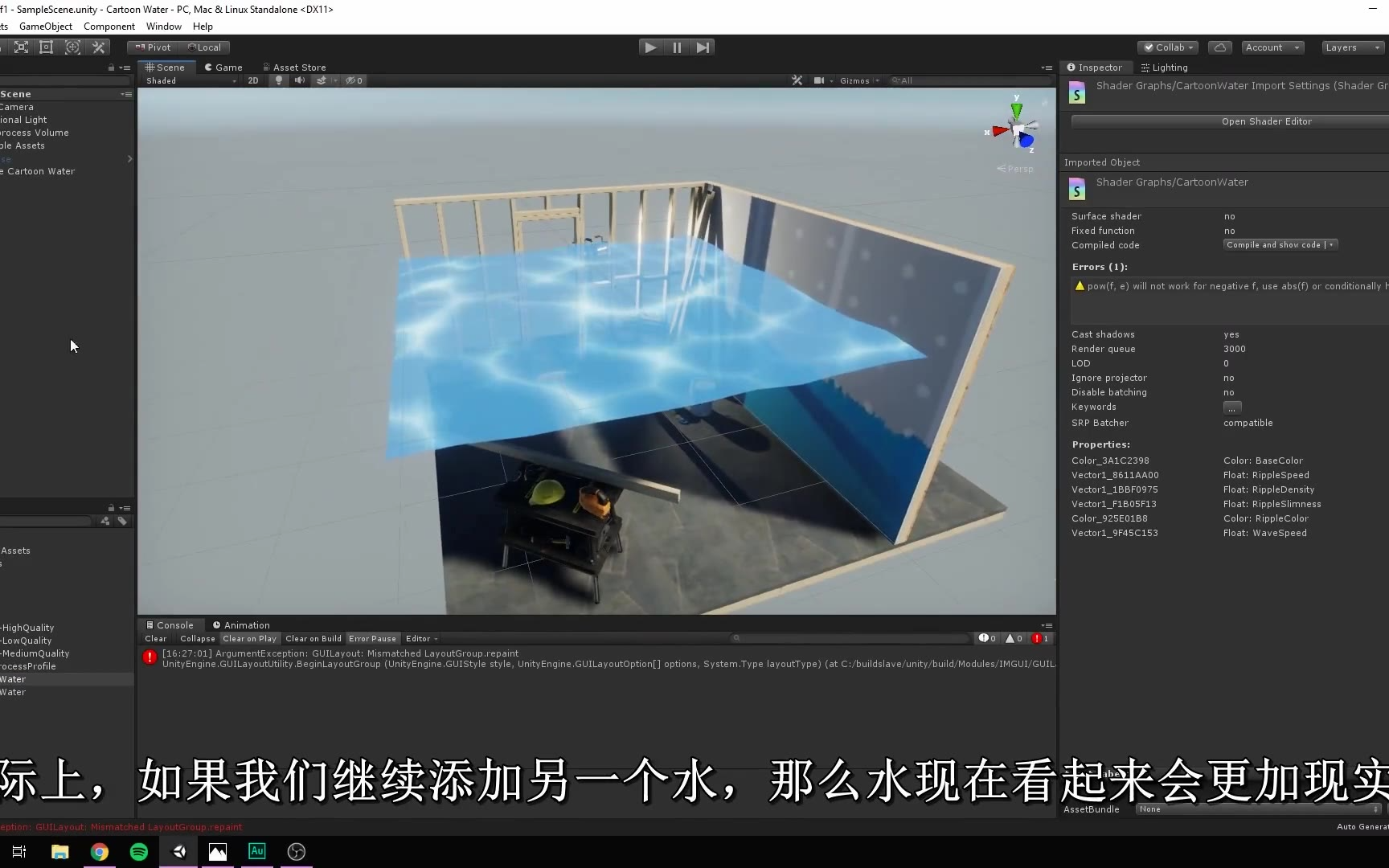
Task: Toggle Console Collapse option
Action: (198, 639)
